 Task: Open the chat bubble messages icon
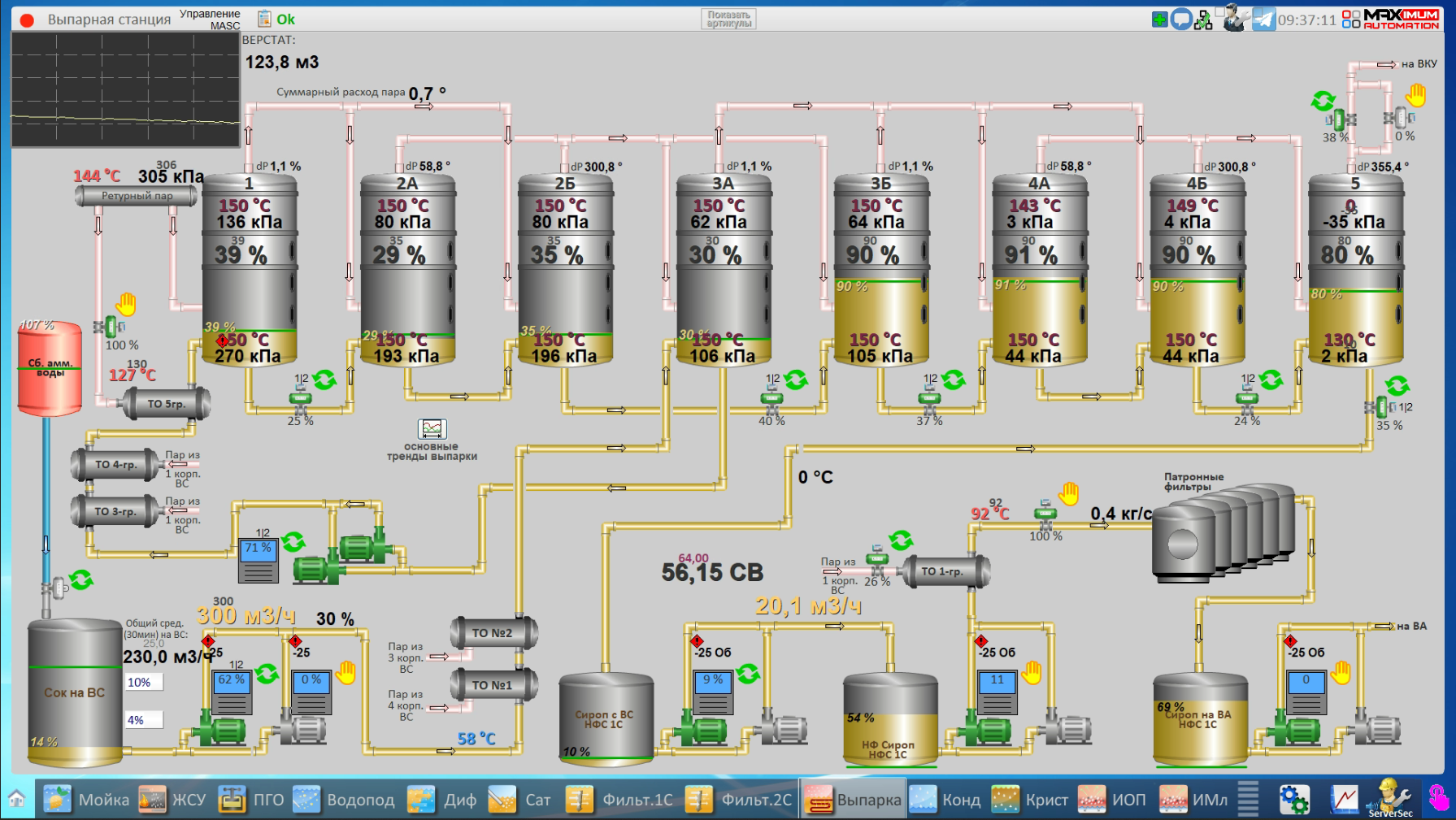[x=1181, y=20]
